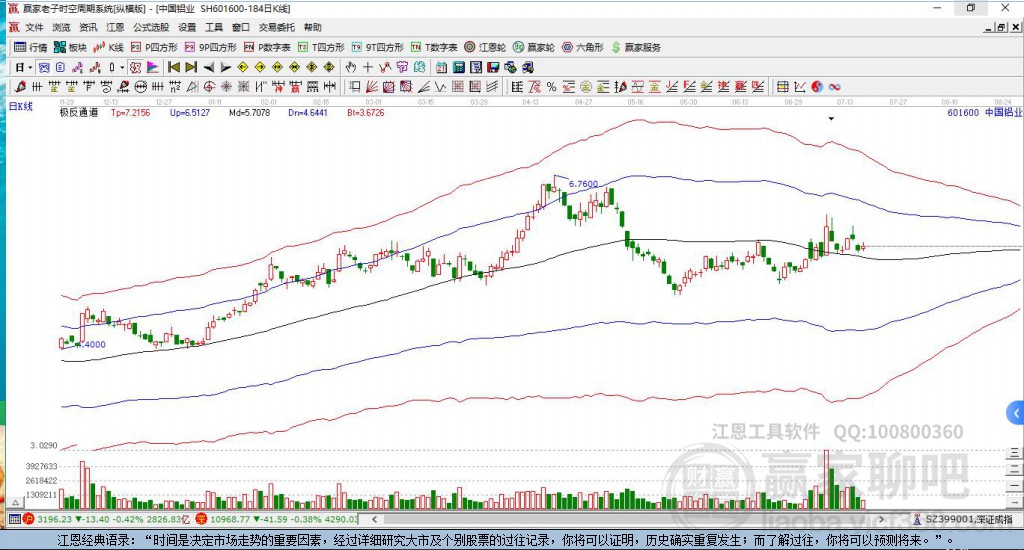1024x550 pixels.
Task: Click the up triangle beside volume panel
Action: coord(14,502)
